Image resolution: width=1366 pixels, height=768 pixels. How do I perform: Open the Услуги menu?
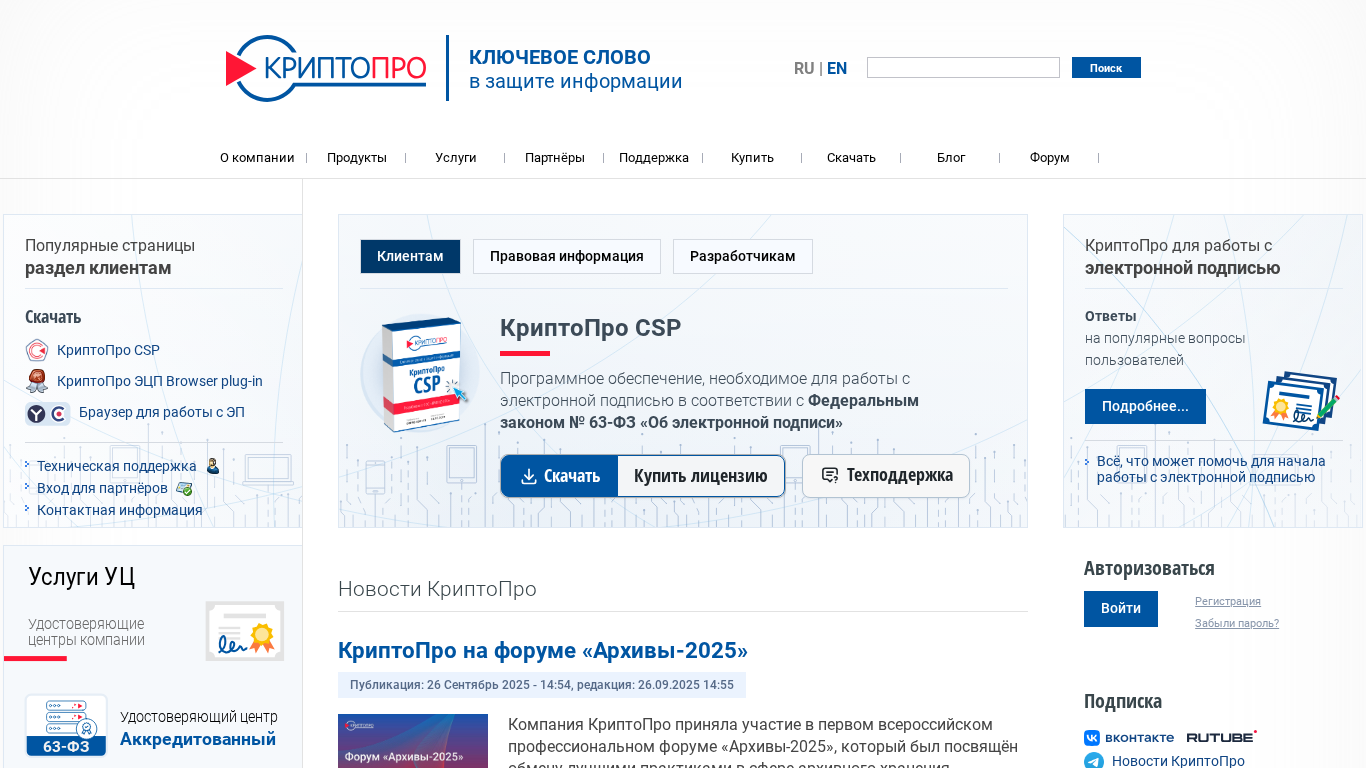click(456, 158)
